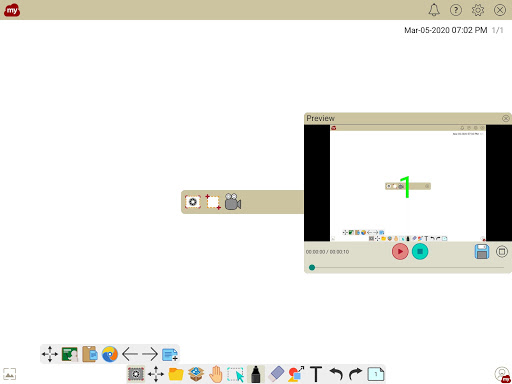
Task: Move the preview timeline slider handle
Action: tap(312, 267)
